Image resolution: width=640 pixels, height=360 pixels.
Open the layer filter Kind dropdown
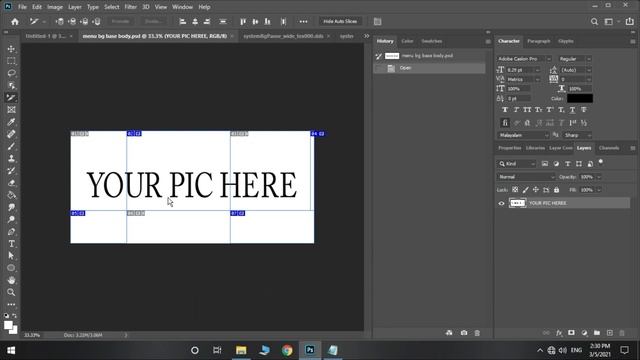(516, 164)
